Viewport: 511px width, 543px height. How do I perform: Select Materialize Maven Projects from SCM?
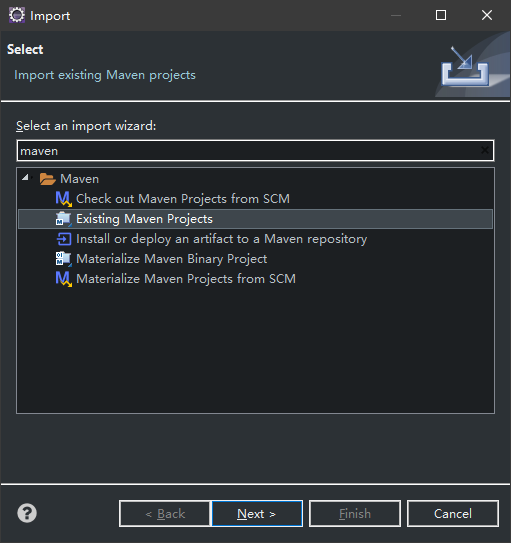(x=186, y=279)
